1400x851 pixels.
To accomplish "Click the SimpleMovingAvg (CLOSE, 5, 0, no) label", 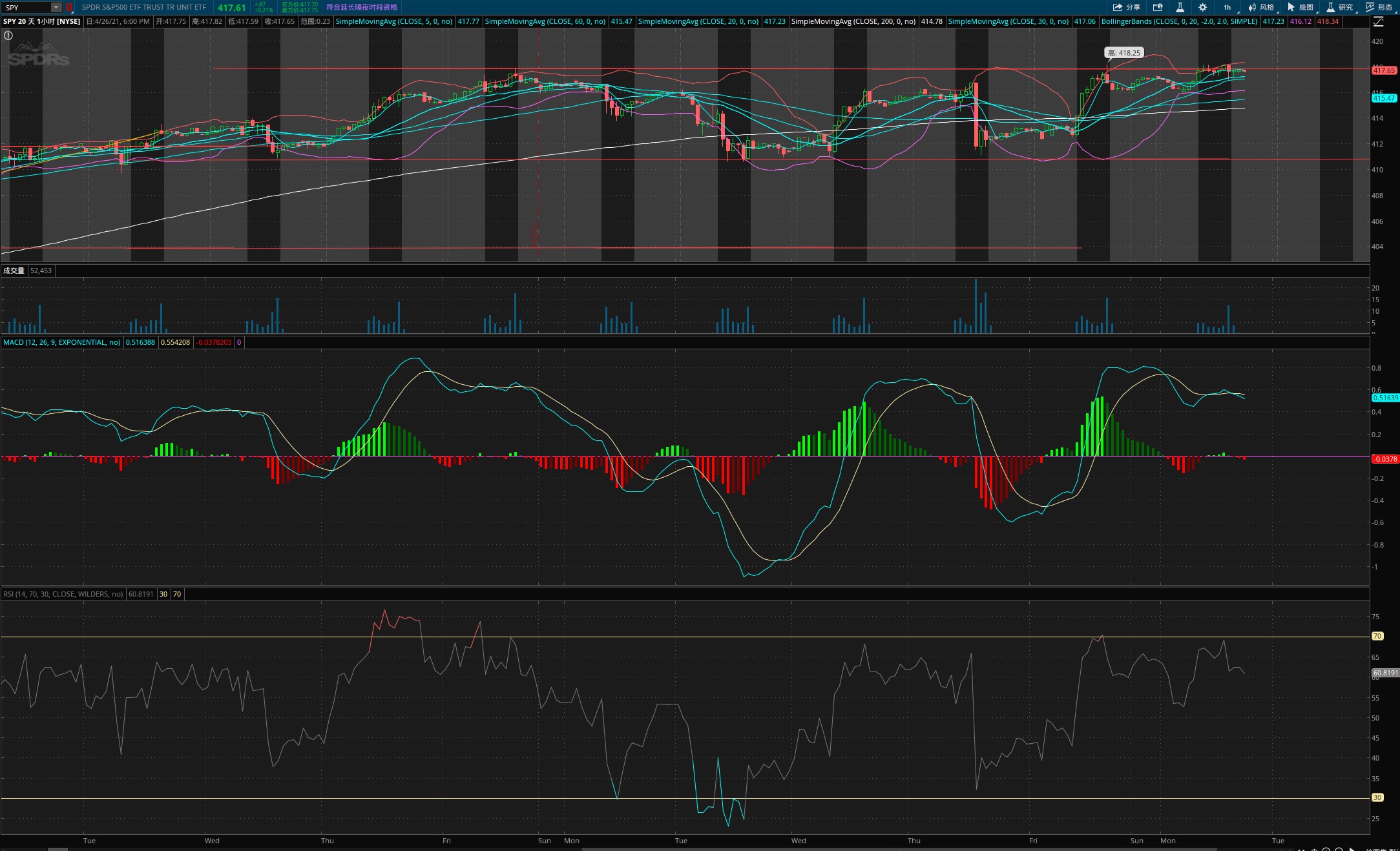I will pyautogui.click(x=393, y=21).
